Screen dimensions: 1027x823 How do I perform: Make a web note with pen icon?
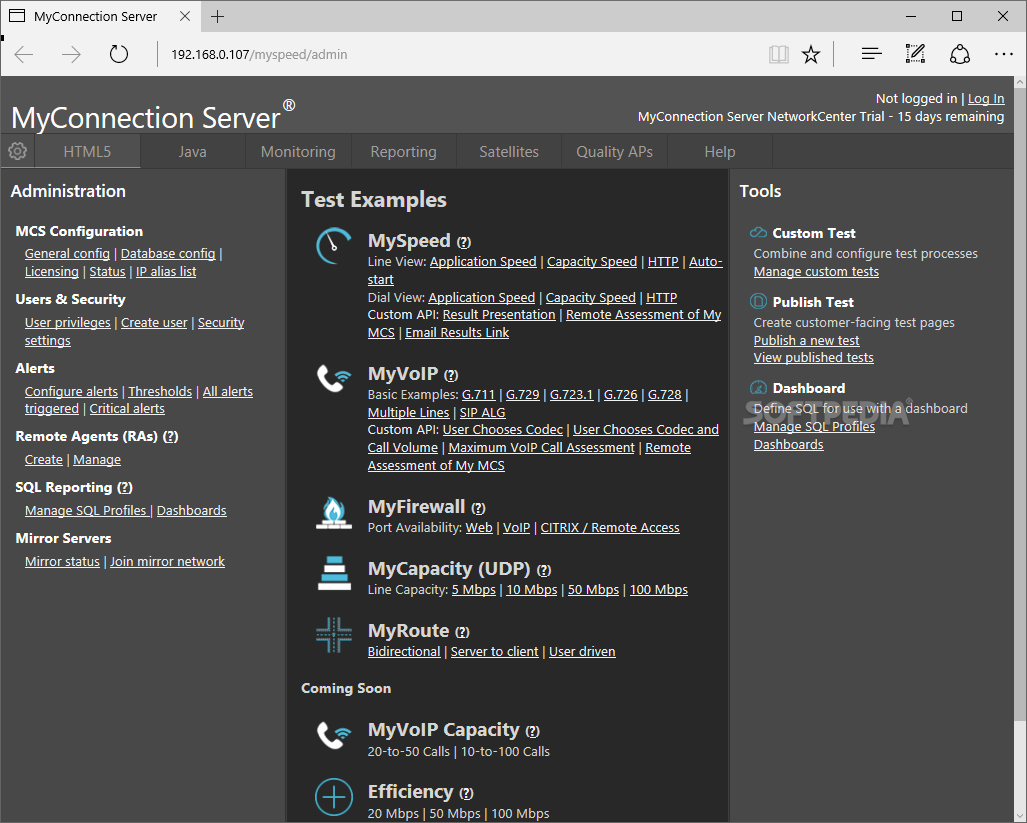click(915, 54)
